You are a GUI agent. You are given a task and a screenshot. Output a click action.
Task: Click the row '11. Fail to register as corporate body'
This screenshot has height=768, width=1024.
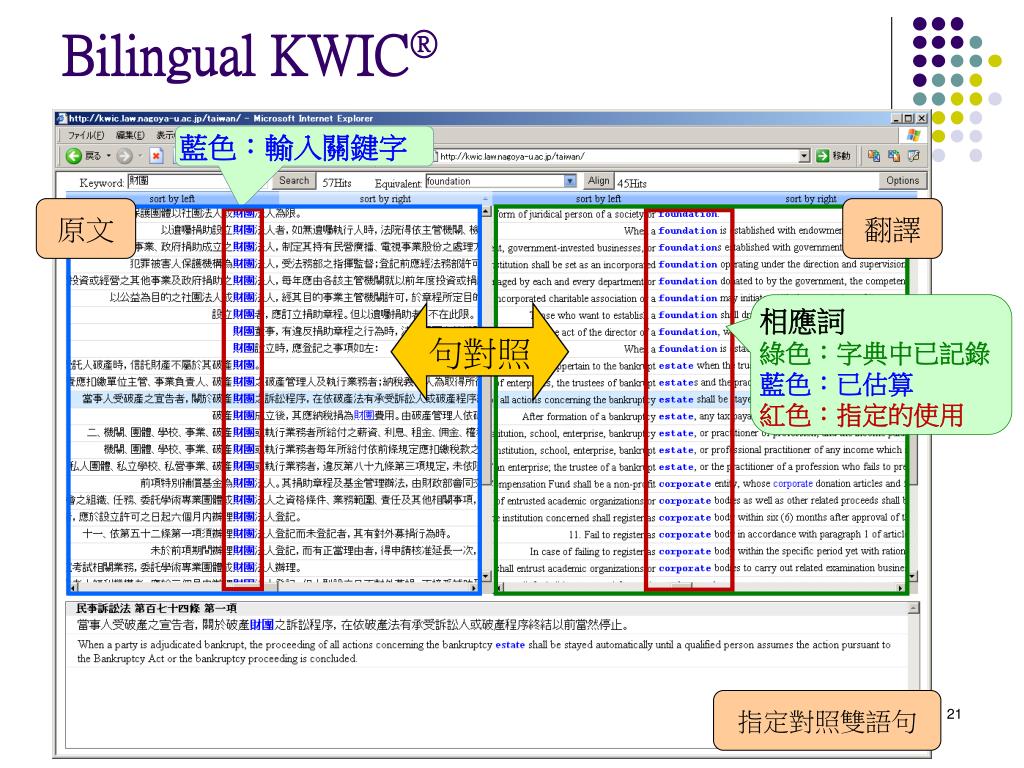point(703,534)
